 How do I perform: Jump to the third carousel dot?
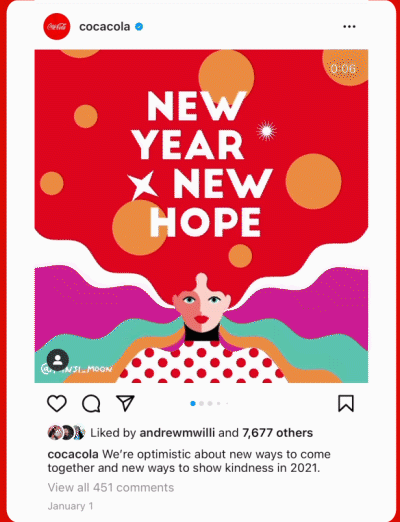click(210, 403)
